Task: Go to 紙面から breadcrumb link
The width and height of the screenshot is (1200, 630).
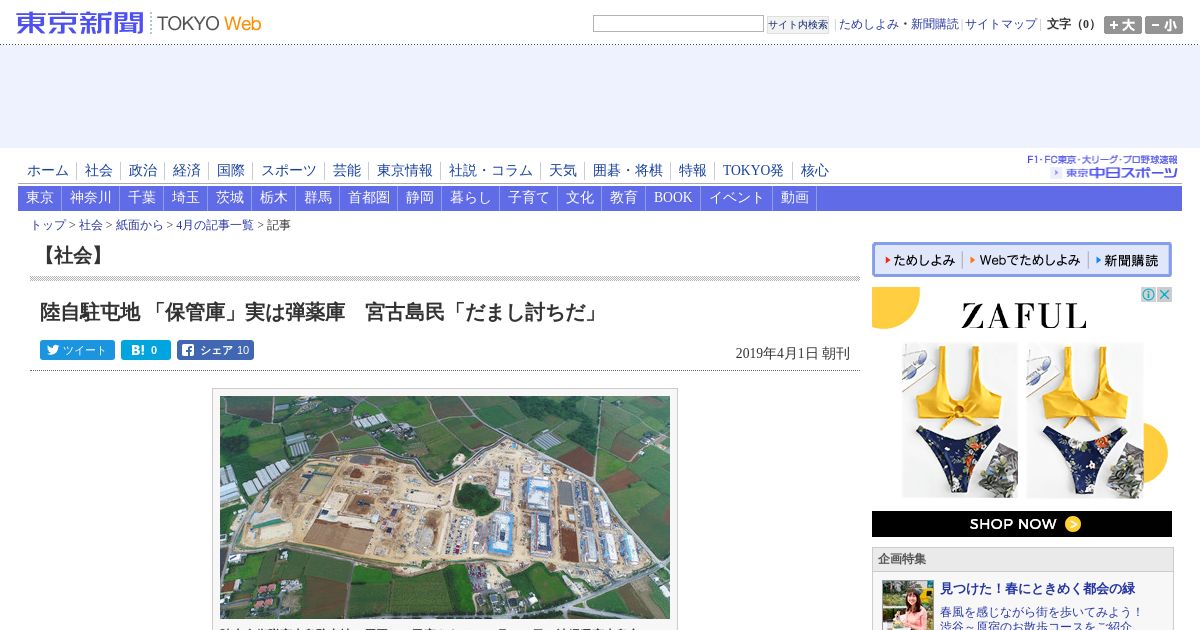Action: pos(140,226)
